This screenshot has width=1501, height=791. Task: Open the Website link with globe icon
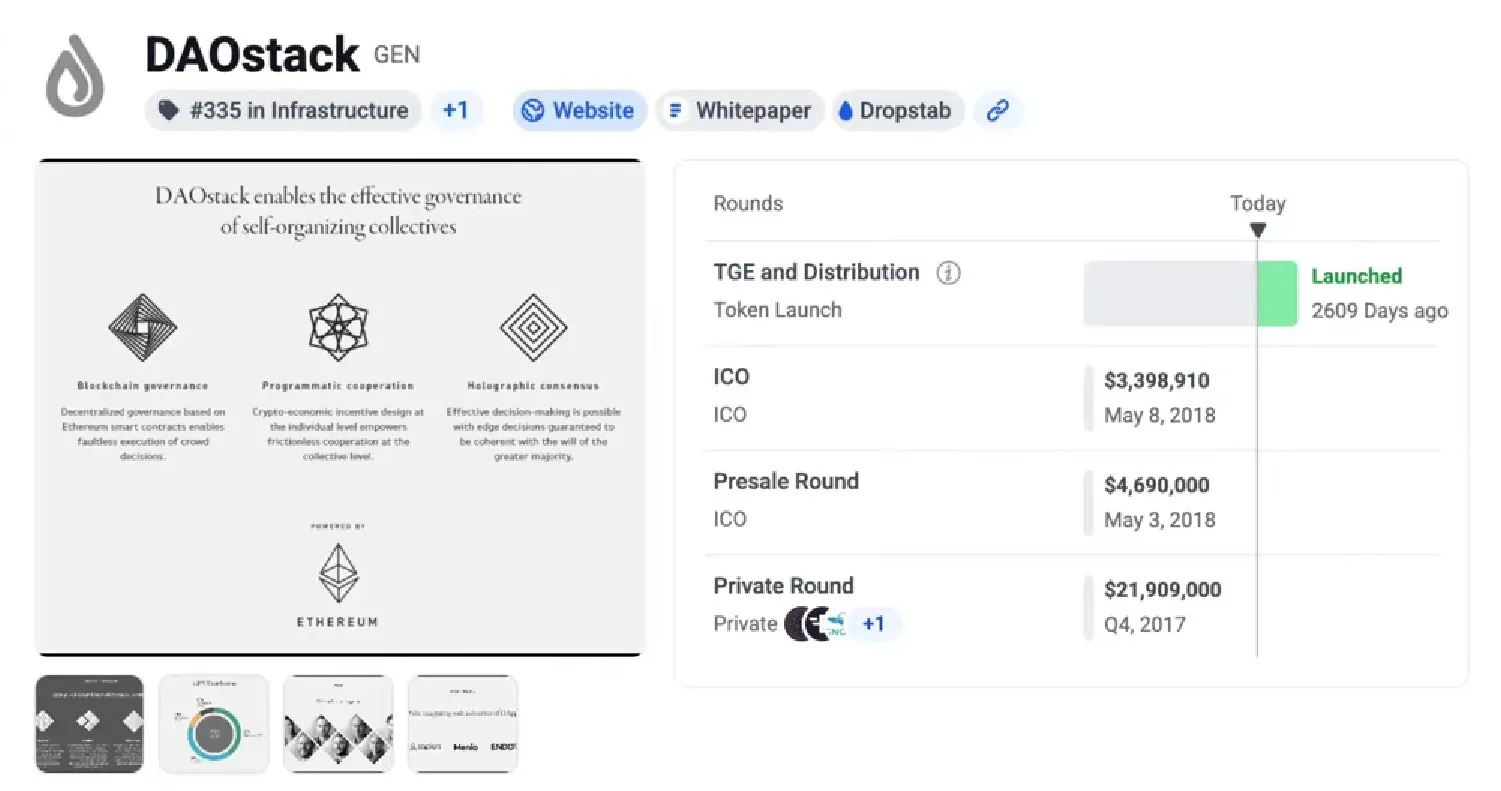tap(579, 110)
